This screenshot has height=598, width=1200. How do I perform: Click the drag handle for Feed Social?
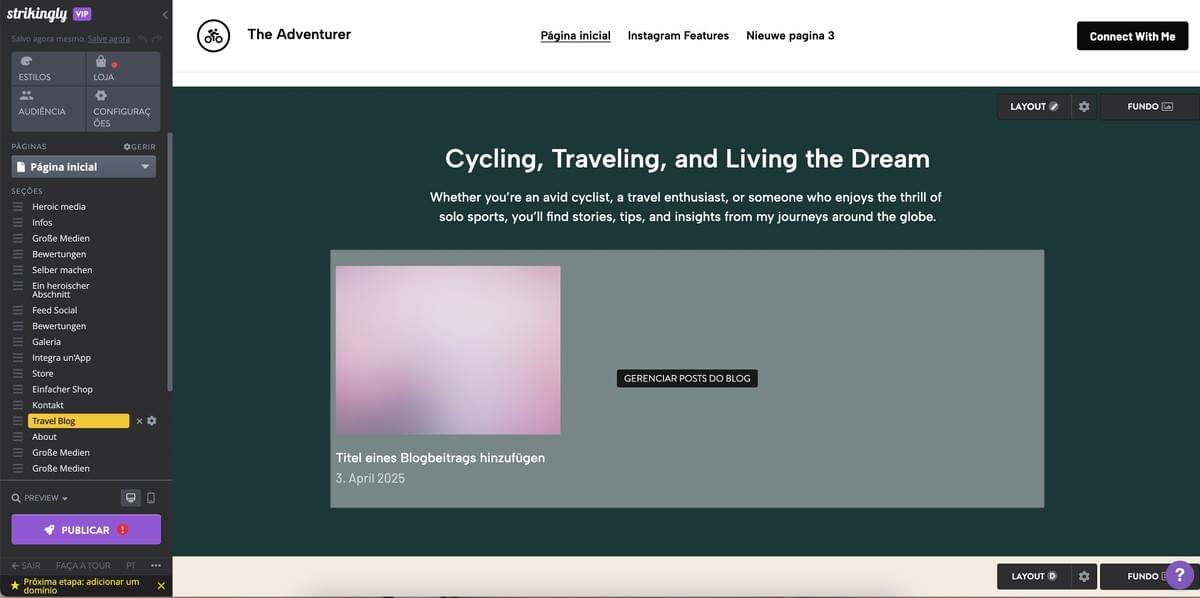pos(18,310)
